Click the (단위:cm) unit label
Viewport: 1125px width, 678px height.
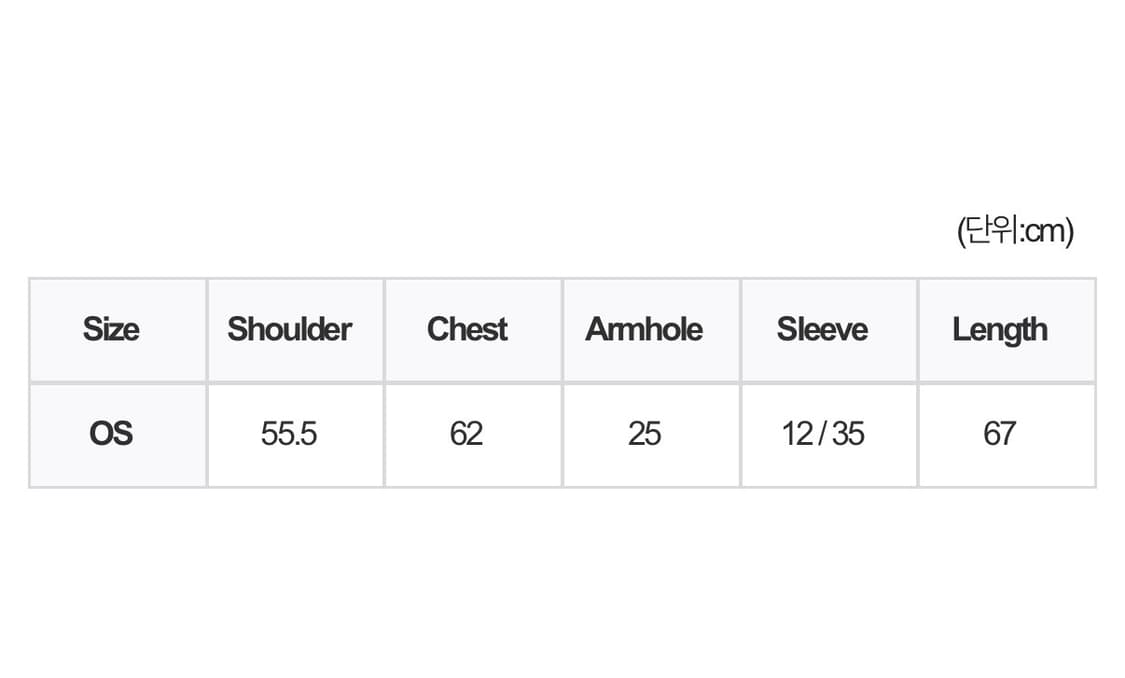click(x=1014, y=232)
